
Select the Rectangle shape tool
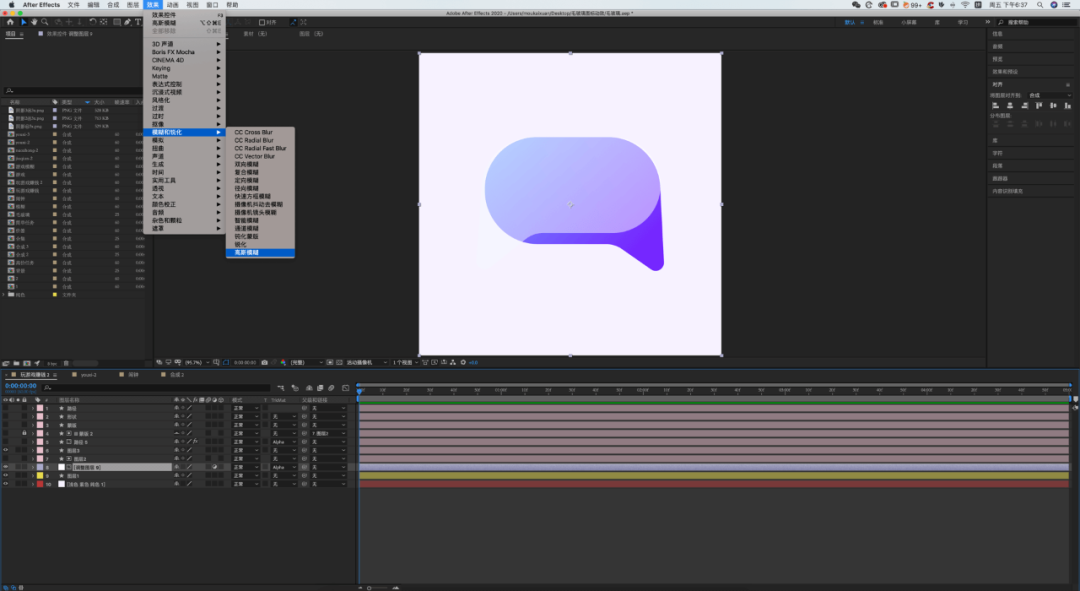(x=117, y=22)
